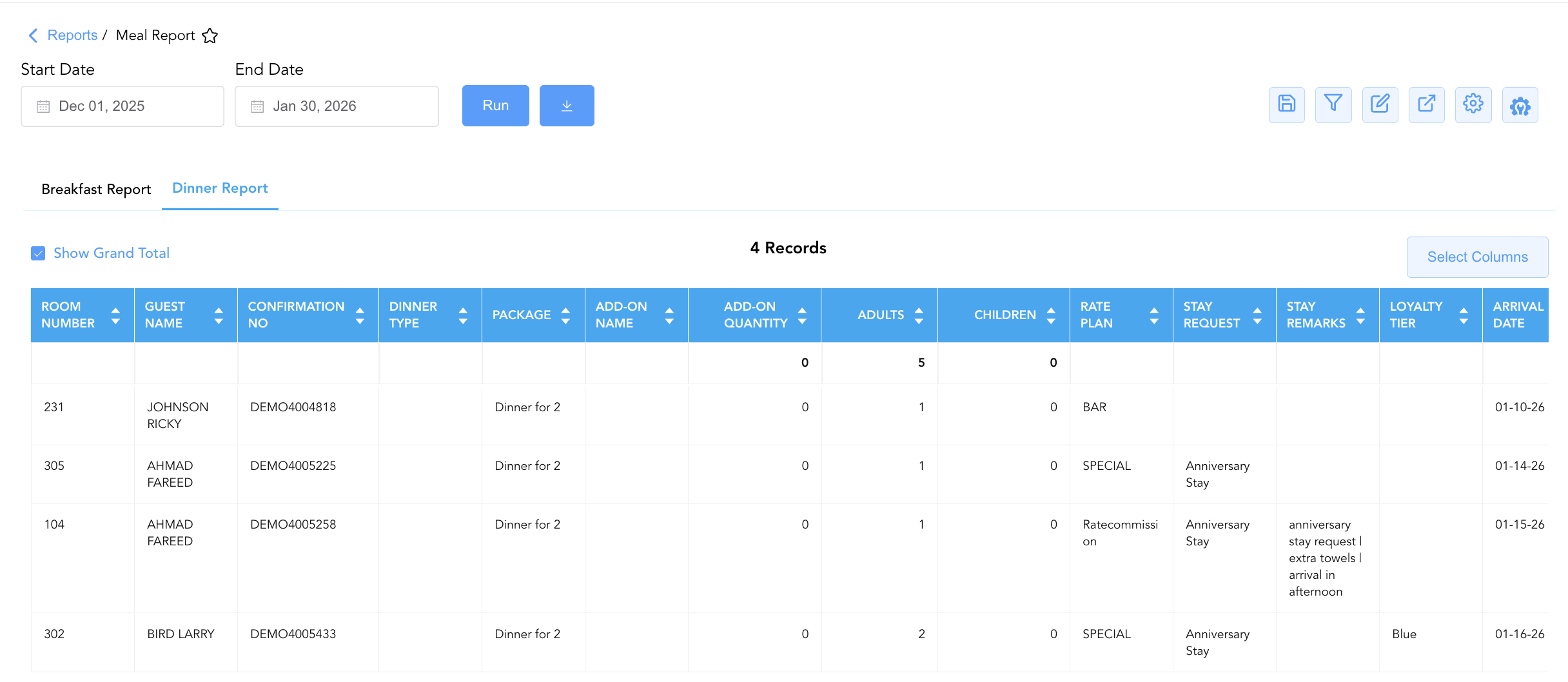Sort by Room Number column arrows
Screen dimensions: 1568x682
[115, 315]
